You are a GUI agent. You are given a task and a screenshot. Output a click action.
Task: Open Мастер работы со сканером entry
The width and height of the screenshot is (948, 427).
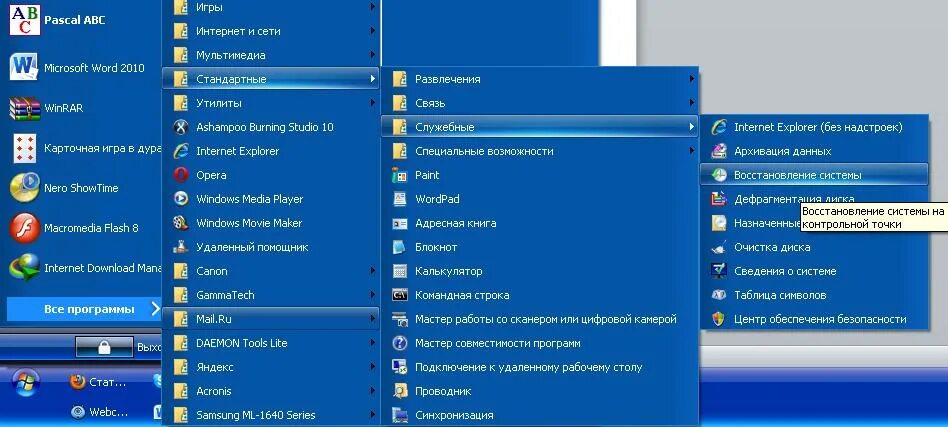(x=540, y=319)
